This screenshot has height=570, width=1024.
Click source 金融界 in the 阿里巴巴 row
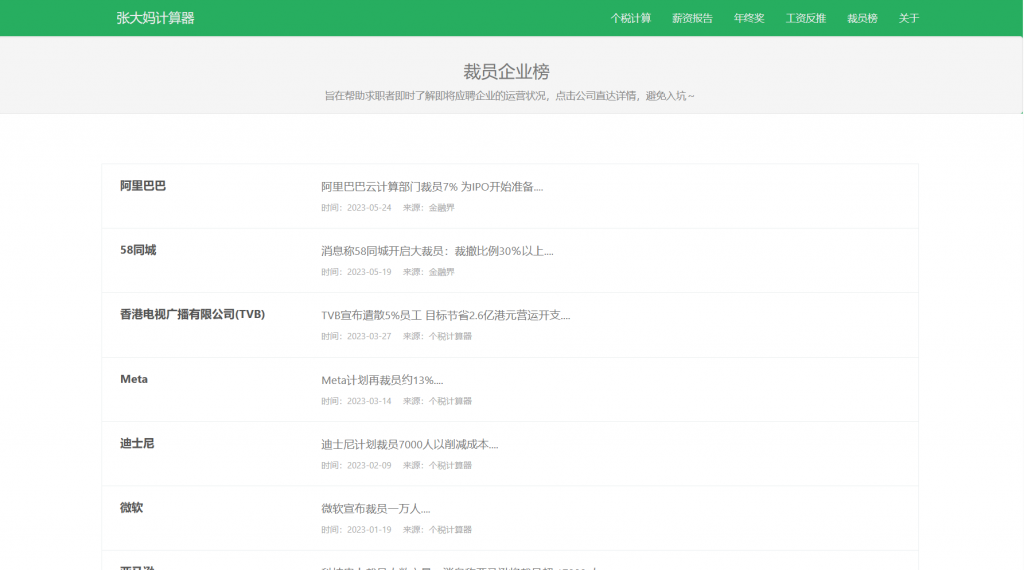pyautogui.click(x=441, y=208)
